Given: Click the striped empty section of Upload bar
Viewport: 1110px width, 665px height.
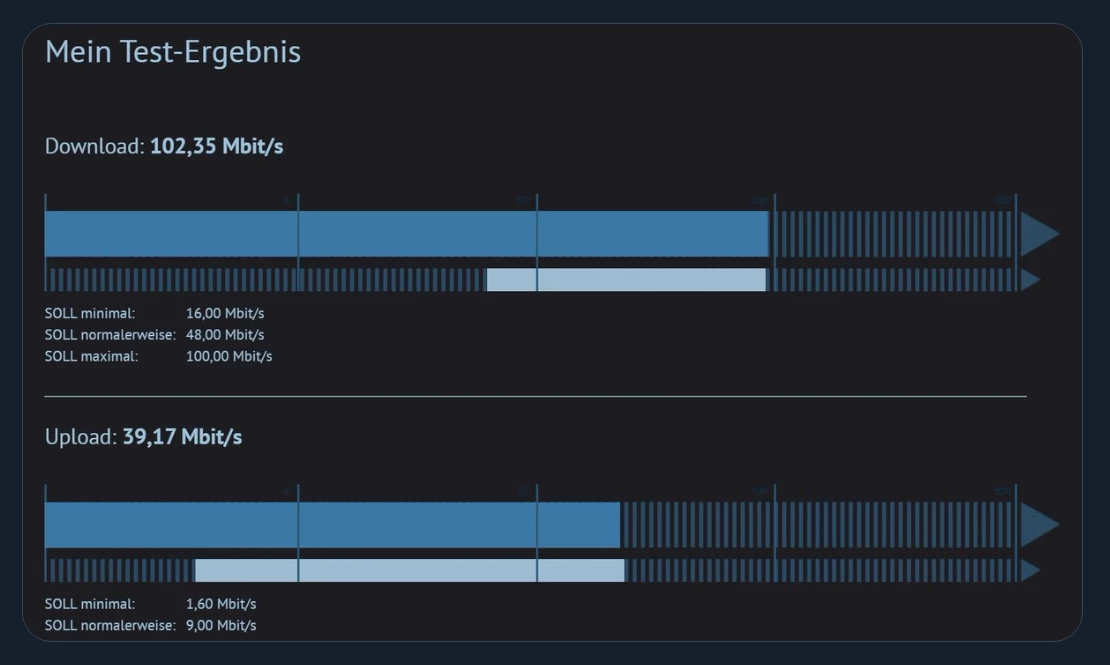Looking at the screenshot, I should click(x=815, y=525).
